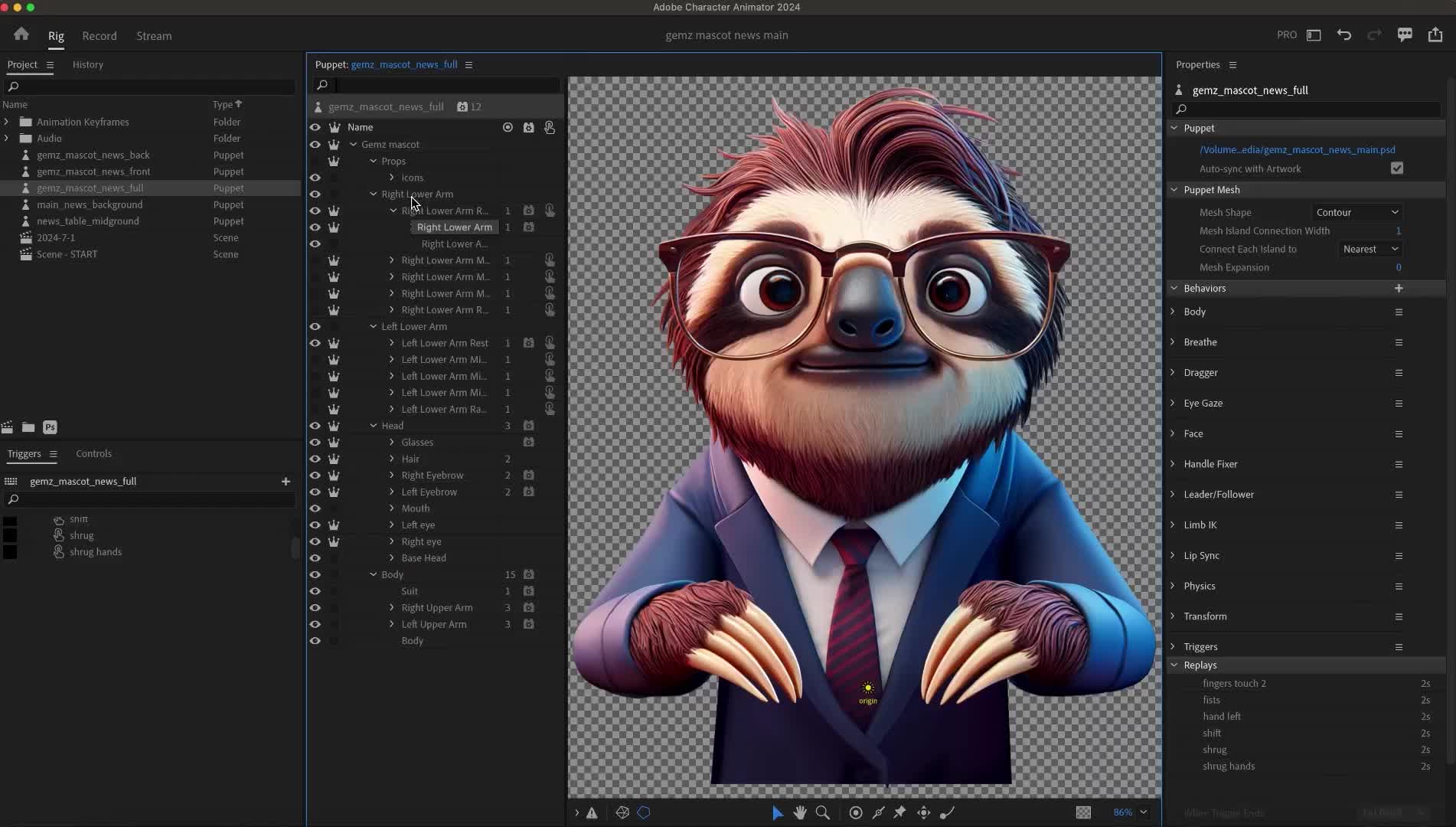Open the Controls panel tab

(94, 454)
